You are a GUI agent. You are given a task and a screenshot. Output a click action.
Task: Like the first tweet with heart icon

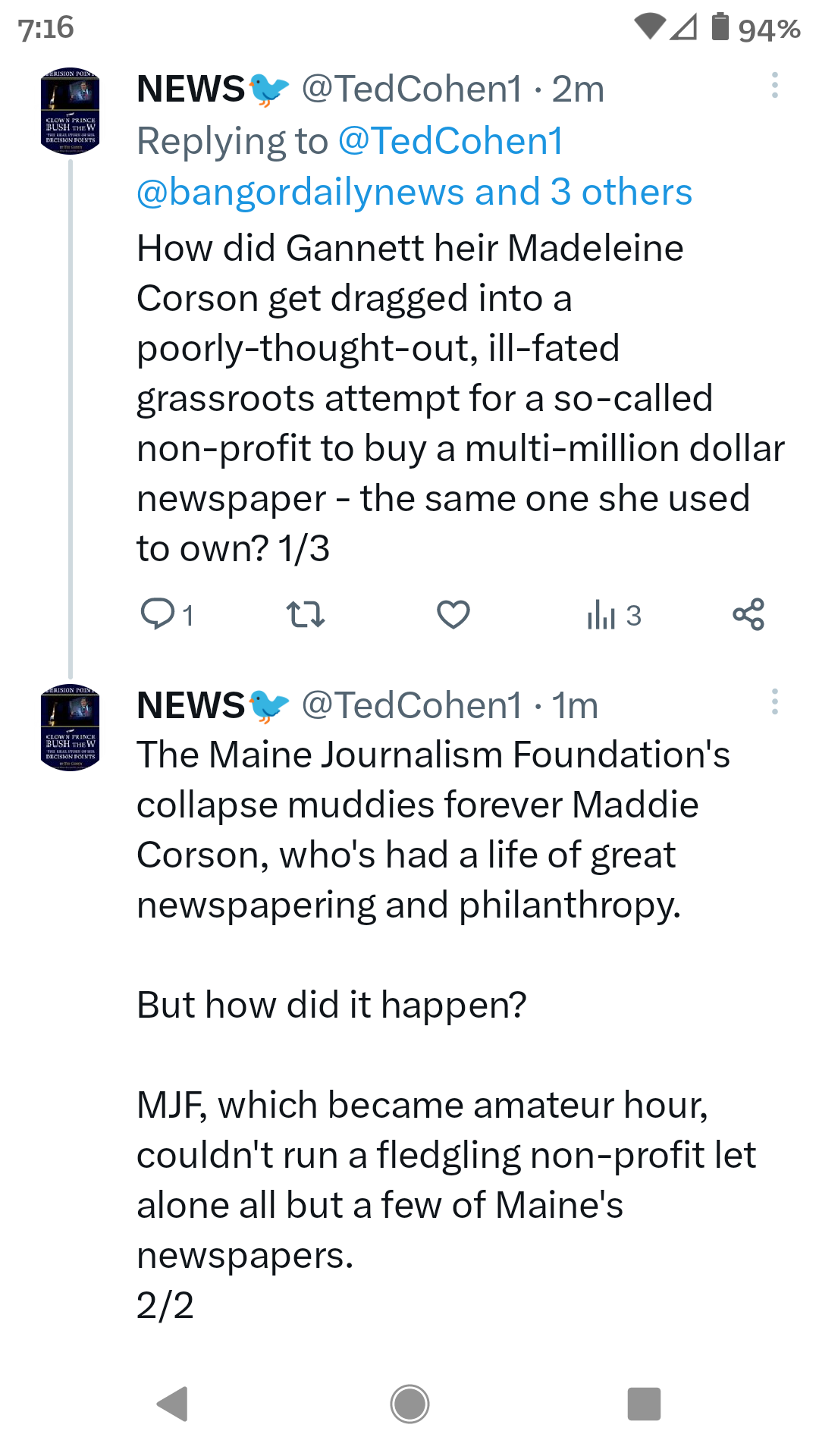point(453,614)
